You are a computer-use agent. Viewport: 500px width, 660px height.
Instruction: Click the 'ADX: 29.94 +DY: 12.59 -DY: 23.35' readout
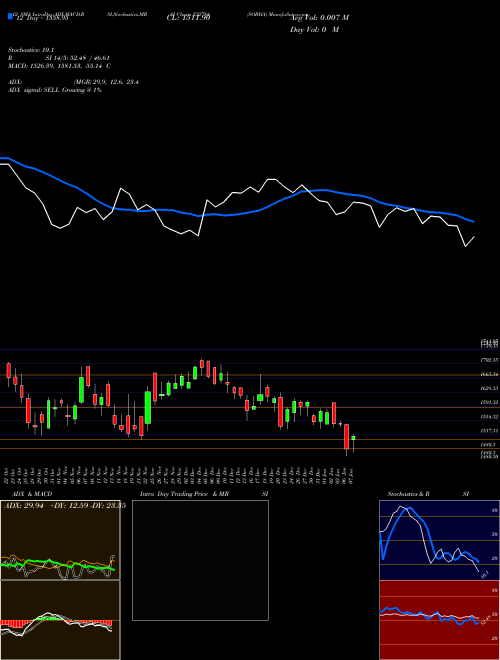pos(65,506)
